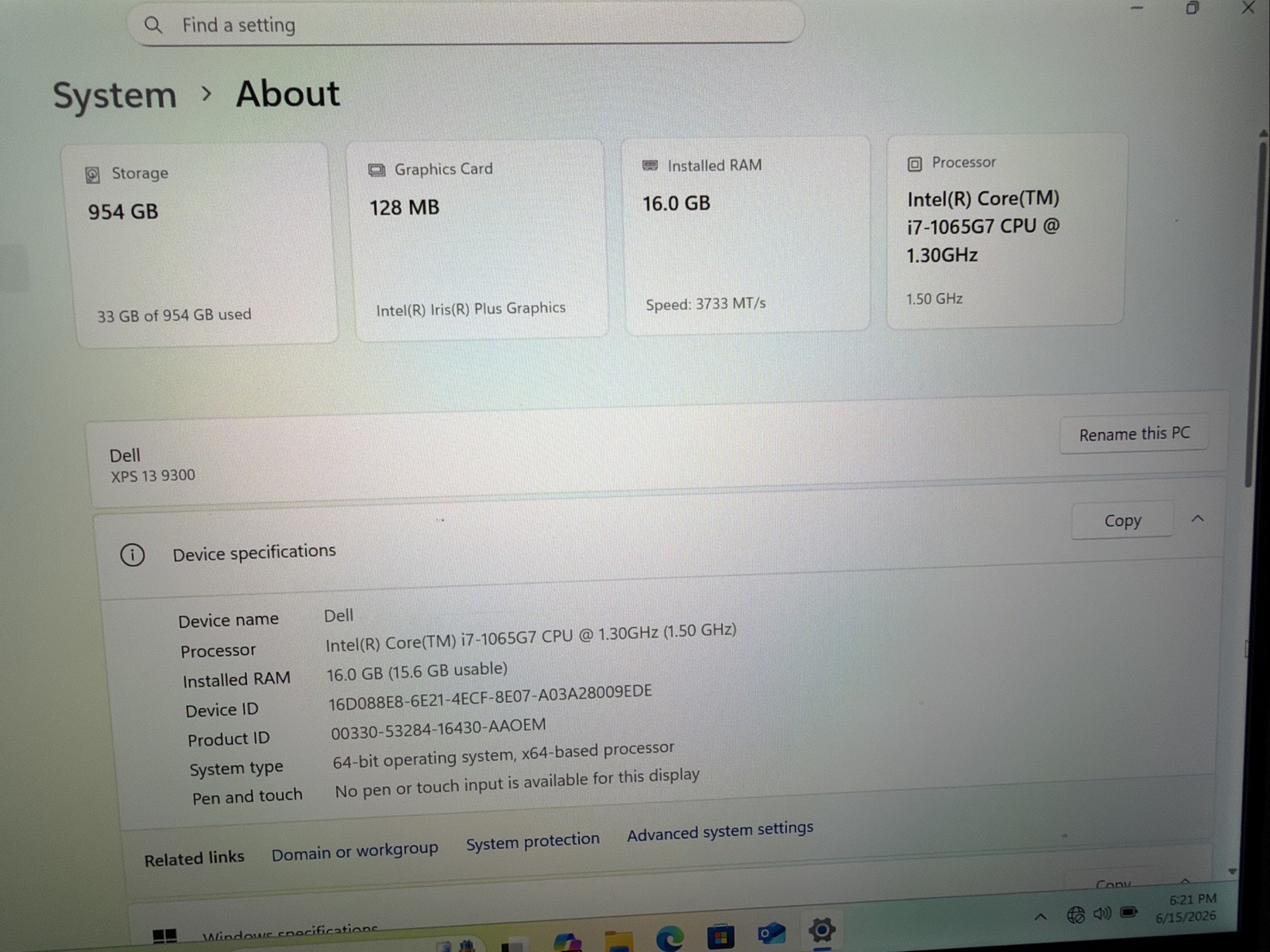Click the scrollbar down arrow

click(1233, 872)
